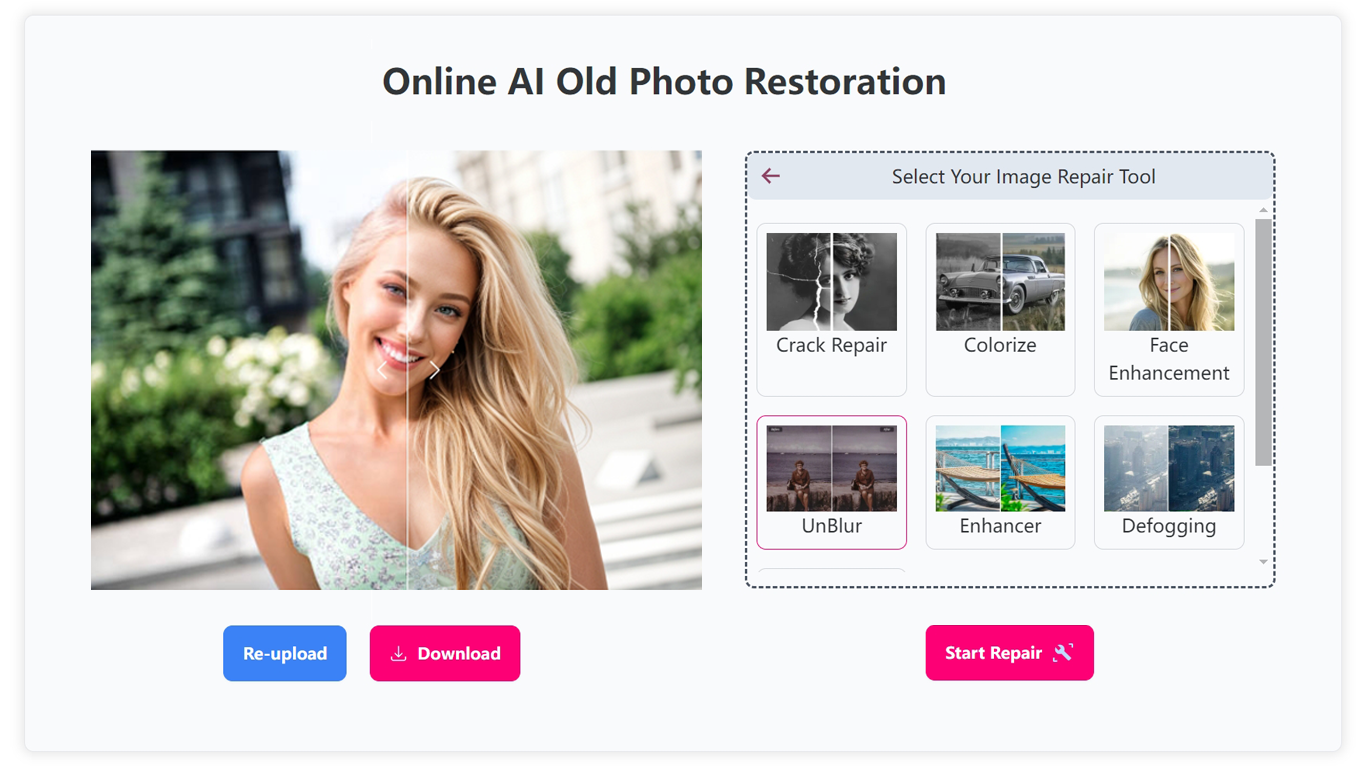Click the back arrow in tool panel header

point(770,177)
